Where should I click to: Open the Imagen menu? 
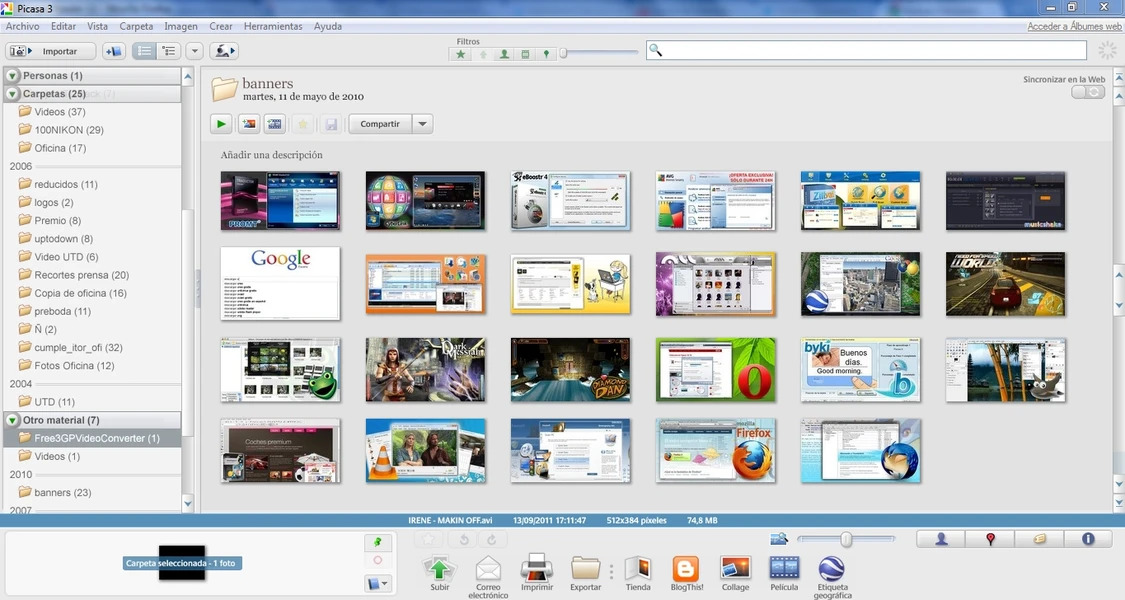(x=181, y=26)
